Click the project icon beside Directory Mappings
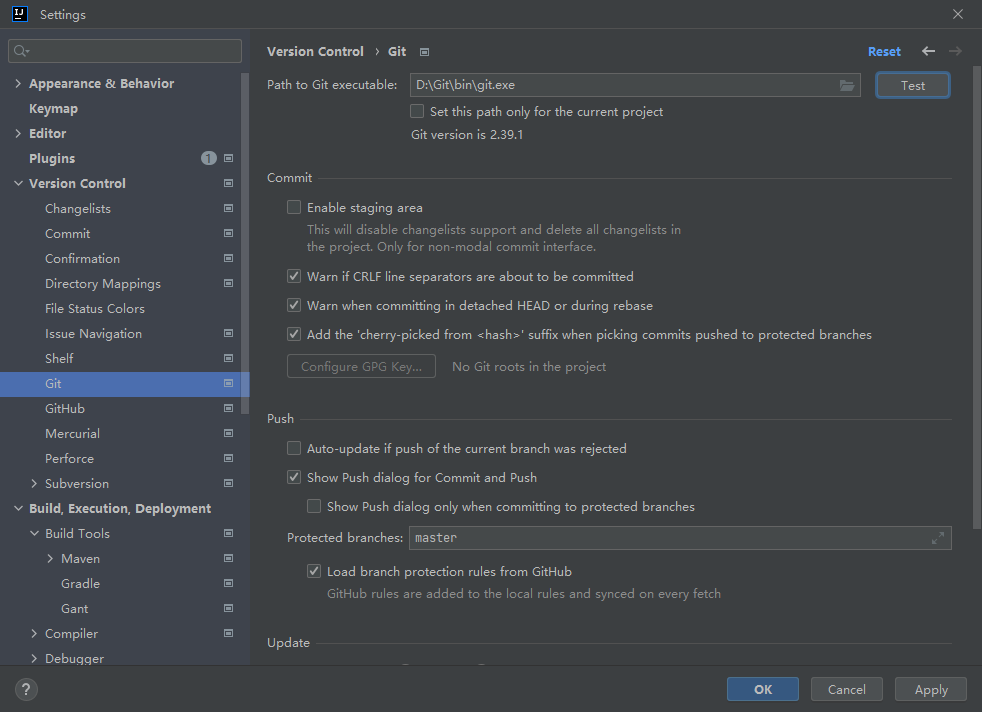The width and height of the screenshot is (982, 712). point(229,284)
